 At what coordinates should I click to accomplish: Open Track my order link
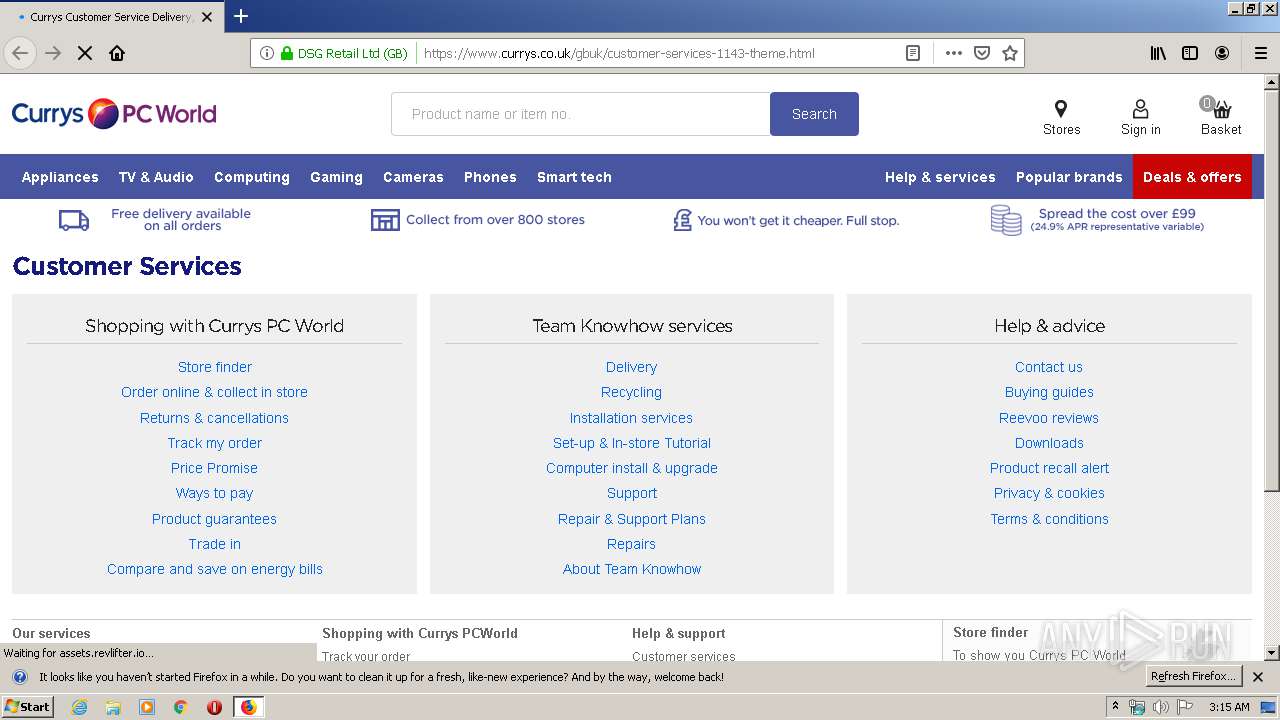[x=215, y=443]
